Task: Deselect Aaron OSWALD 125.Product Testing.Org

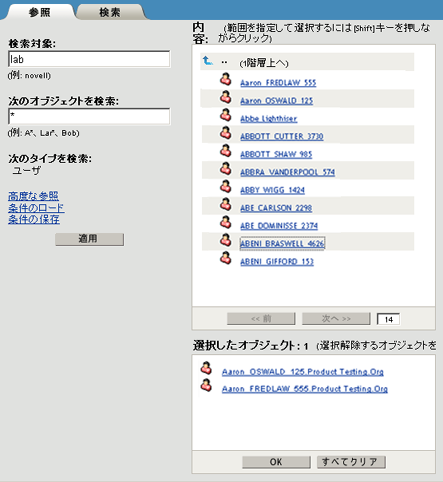Action: click(x=303, y=372)
